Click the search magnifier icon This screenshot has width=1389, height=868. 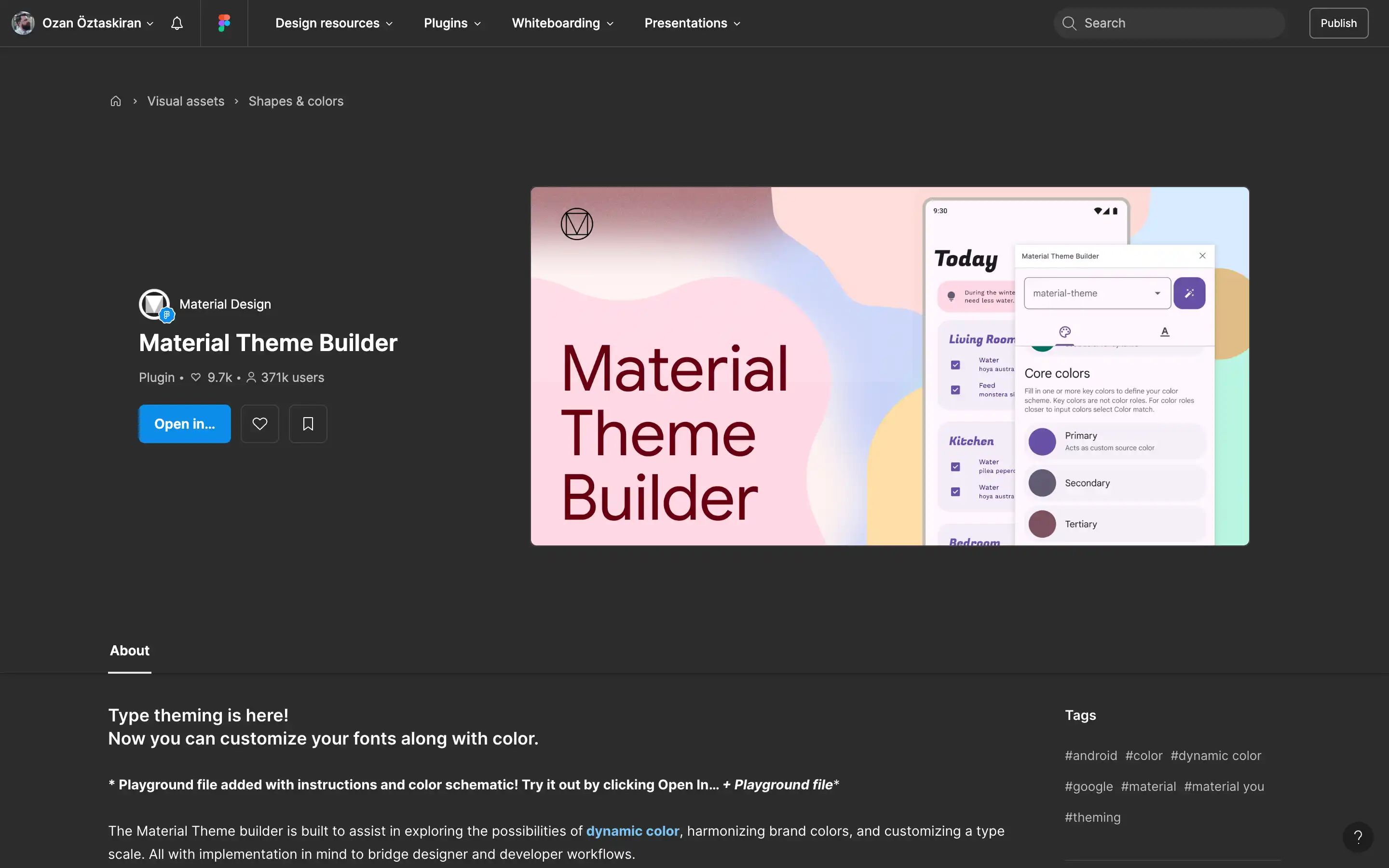pos(1069,23)
